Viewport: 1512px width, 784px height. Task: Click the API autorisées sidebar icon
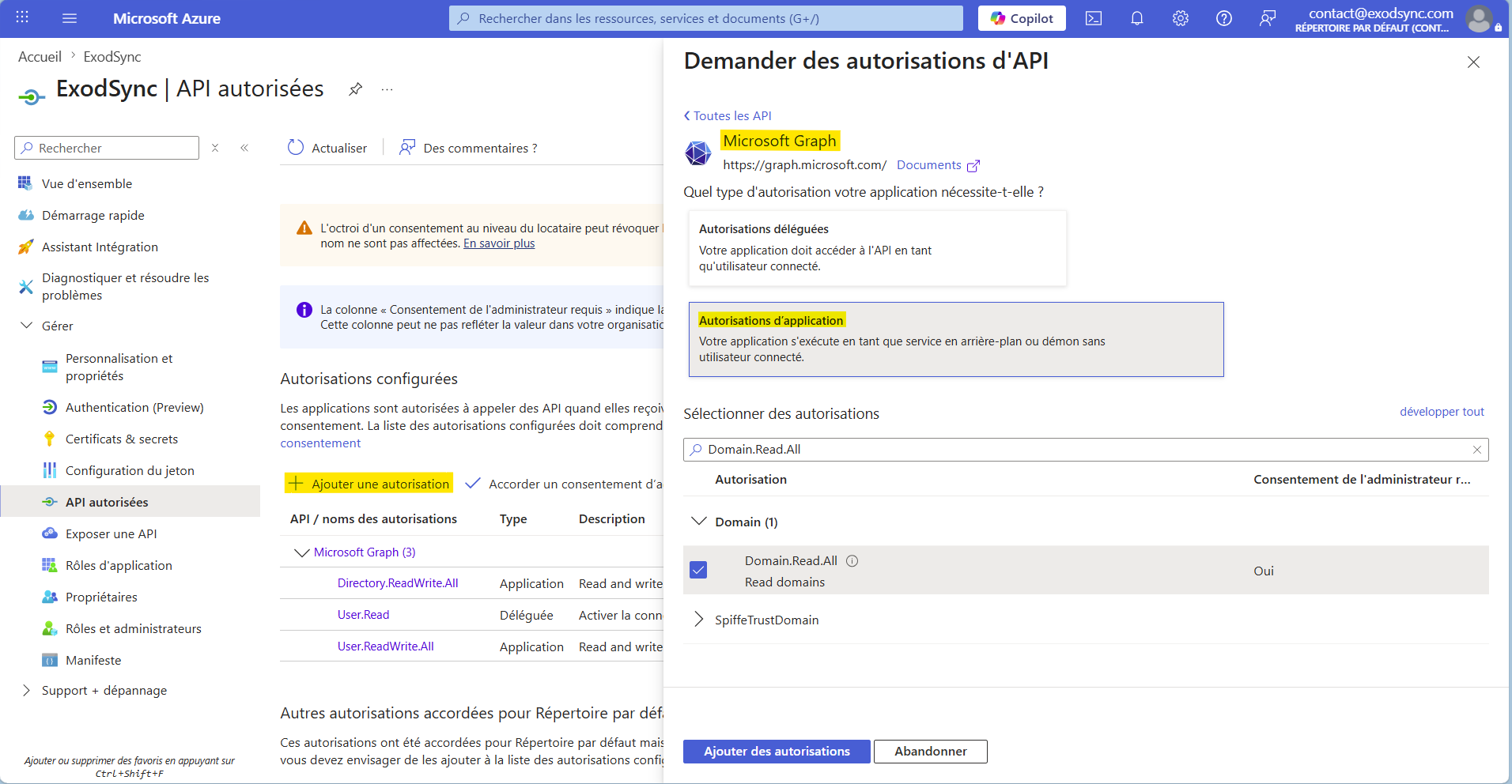[50, 502]
